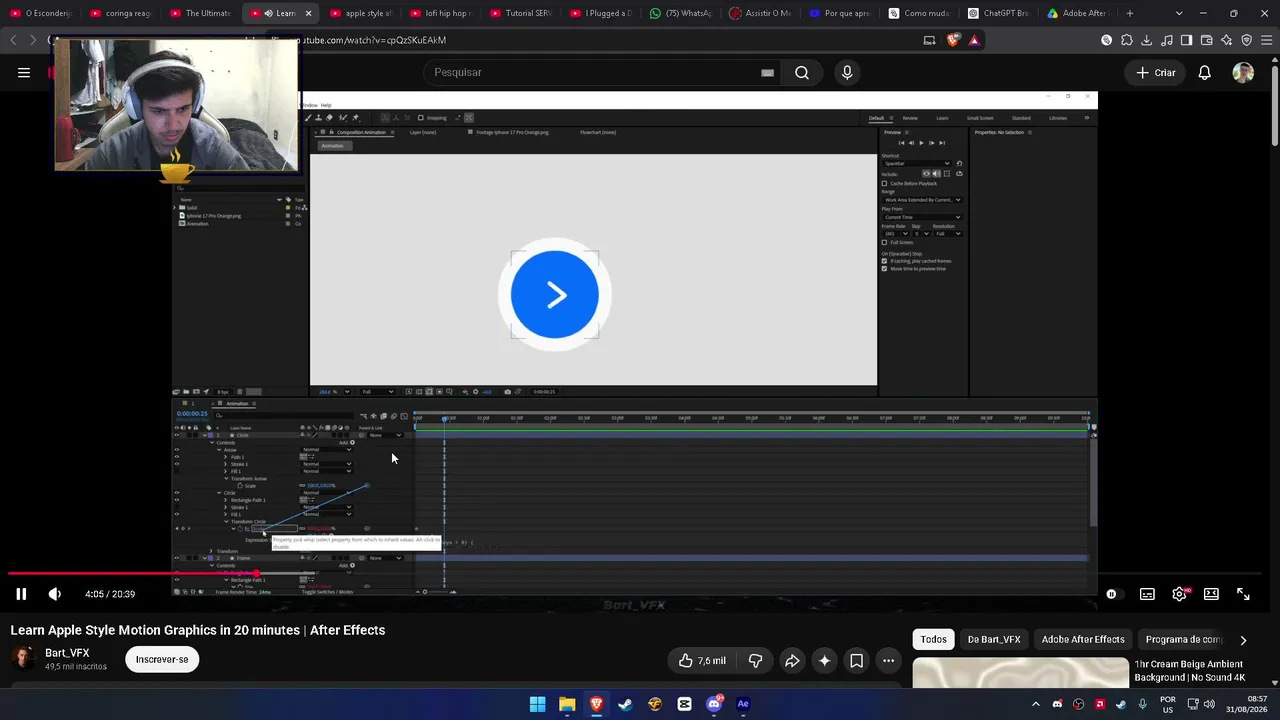The image size is (1280, 720).
Task: Save video to a playlist
Action: (x=856, y=660)
